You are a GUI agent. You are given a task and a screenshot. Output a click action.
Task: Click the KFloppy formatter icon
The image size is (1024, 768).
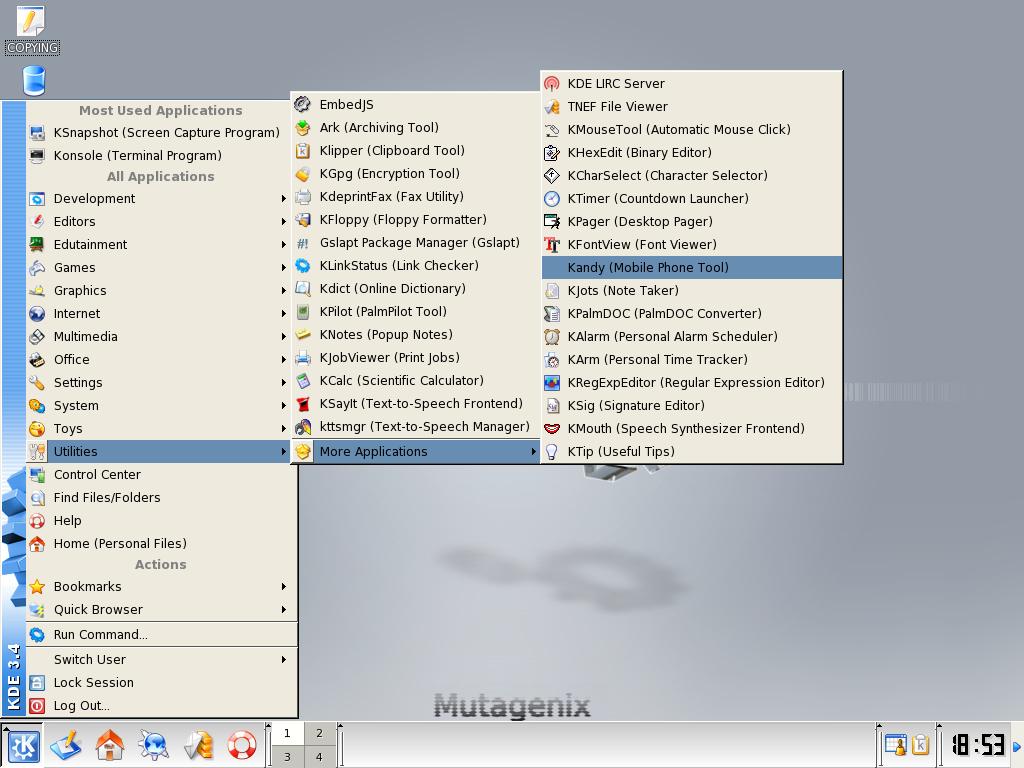[302, 220]
